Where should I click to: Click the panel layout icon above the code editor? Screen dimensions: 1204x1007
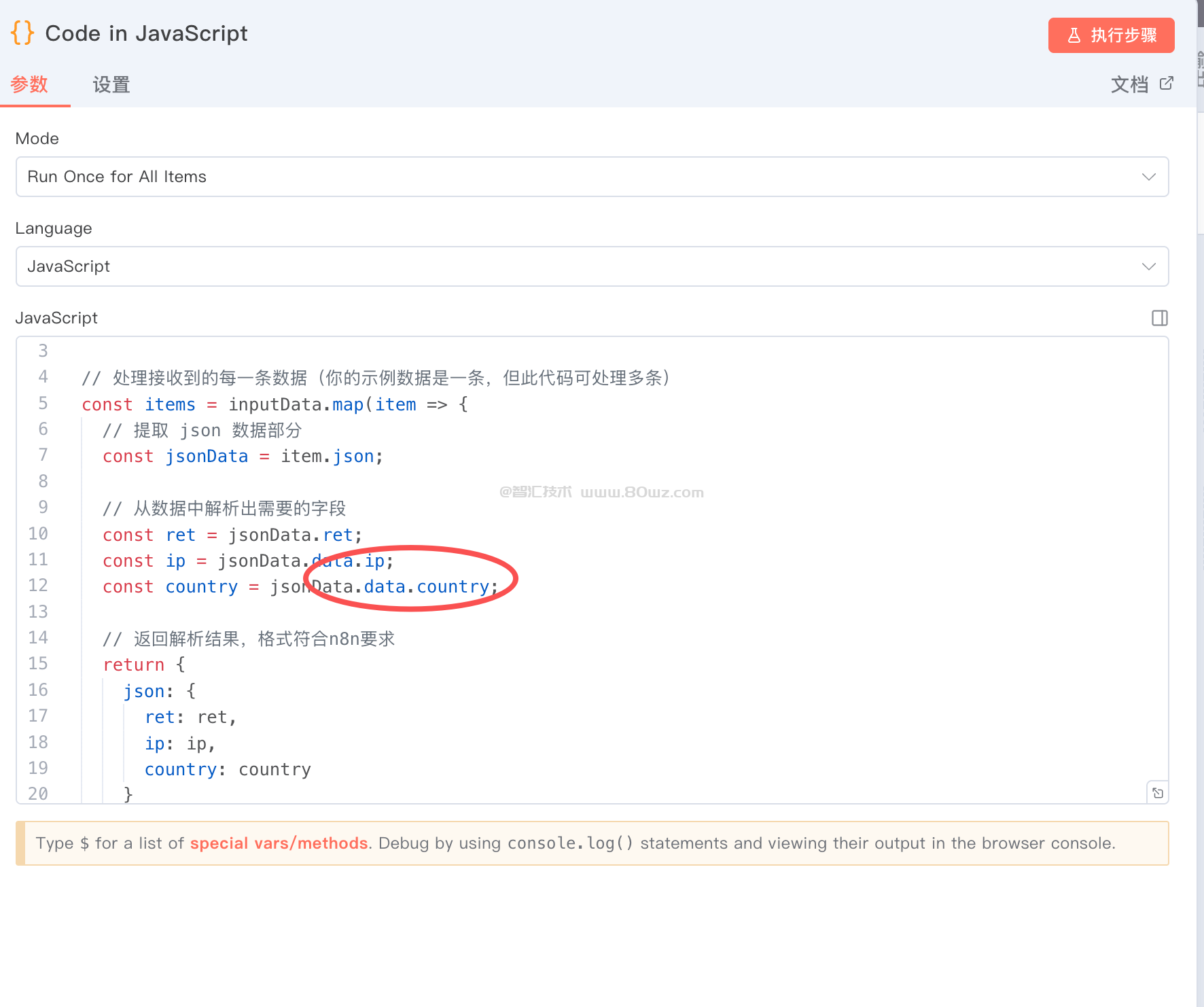pos(1159,318)
